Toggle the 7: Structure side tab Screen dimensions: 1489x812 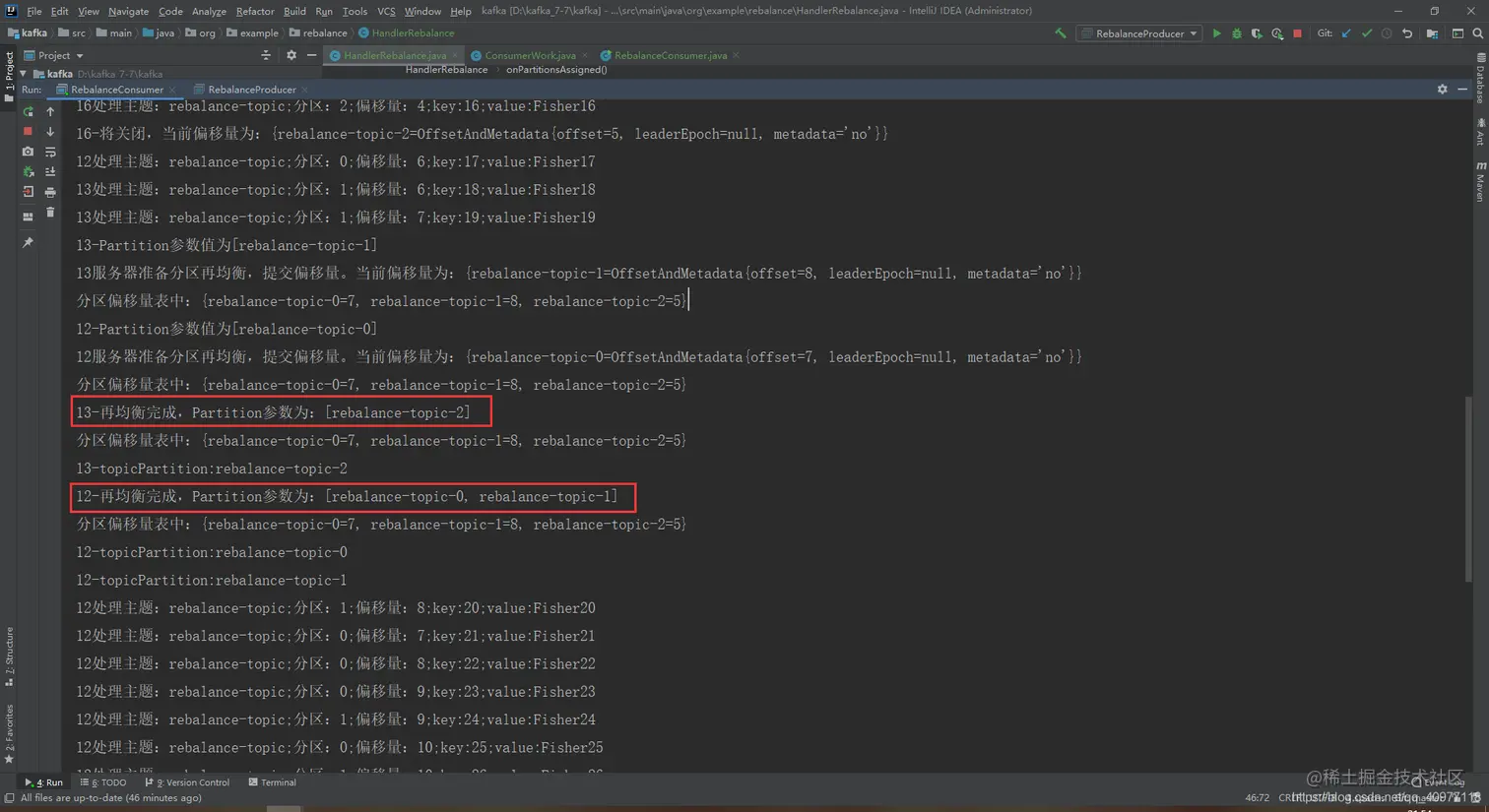(x=9, y=656)
